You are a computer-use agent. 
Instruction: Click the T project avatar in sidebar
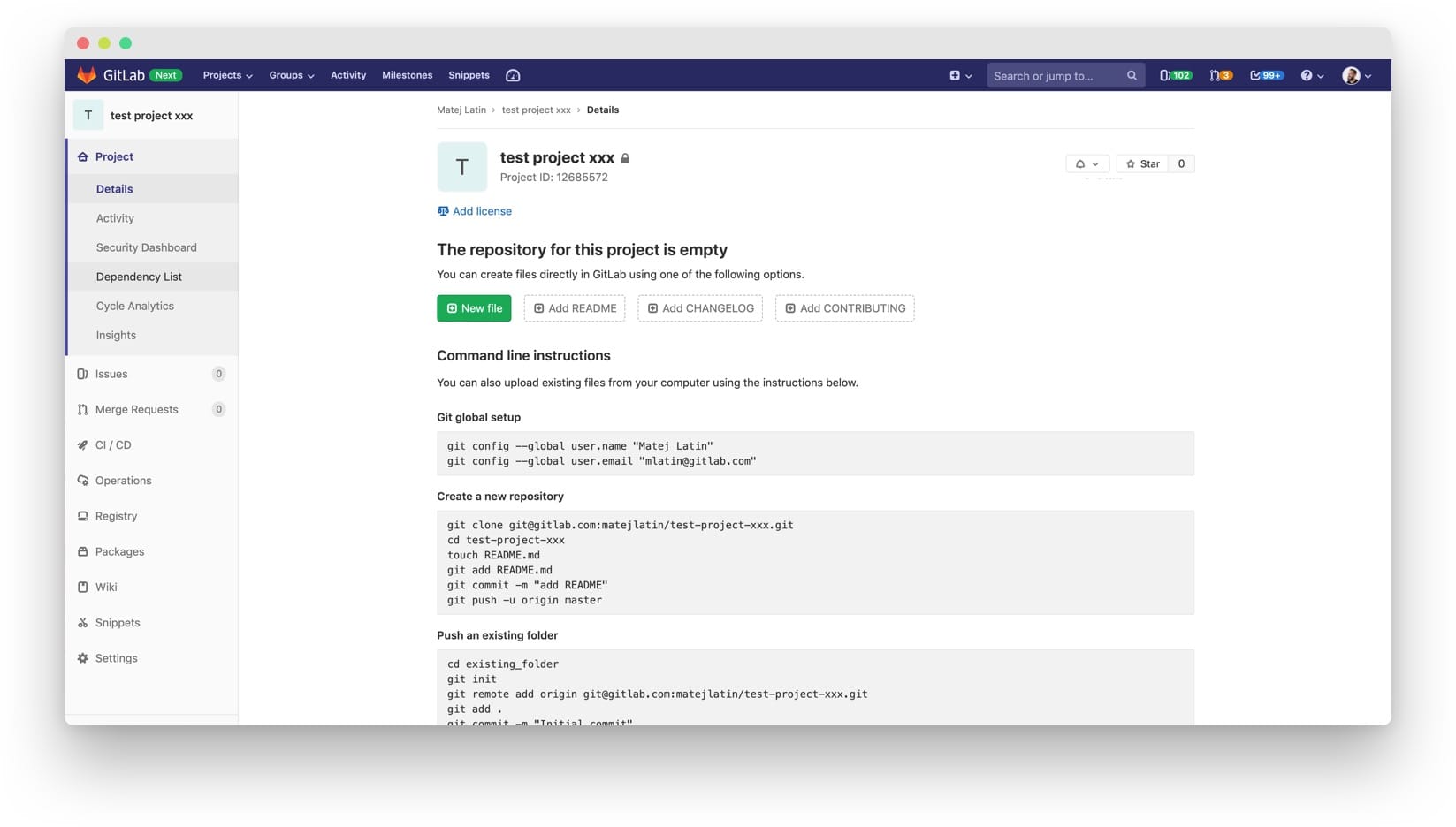88,115
